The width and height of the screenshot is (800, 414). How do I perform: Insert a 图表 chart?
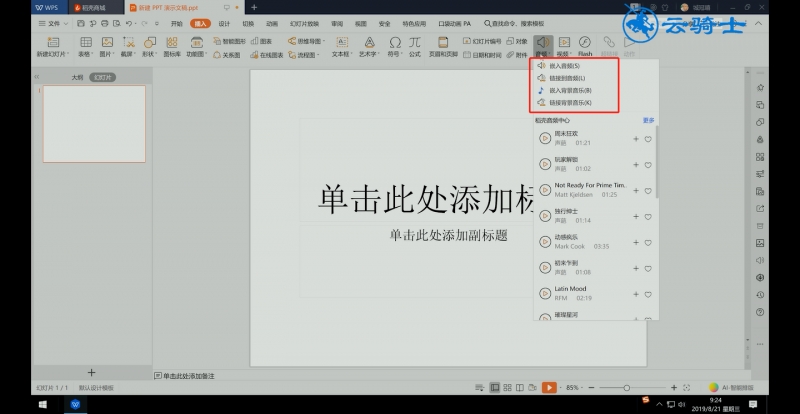click(x=261, y=41)
